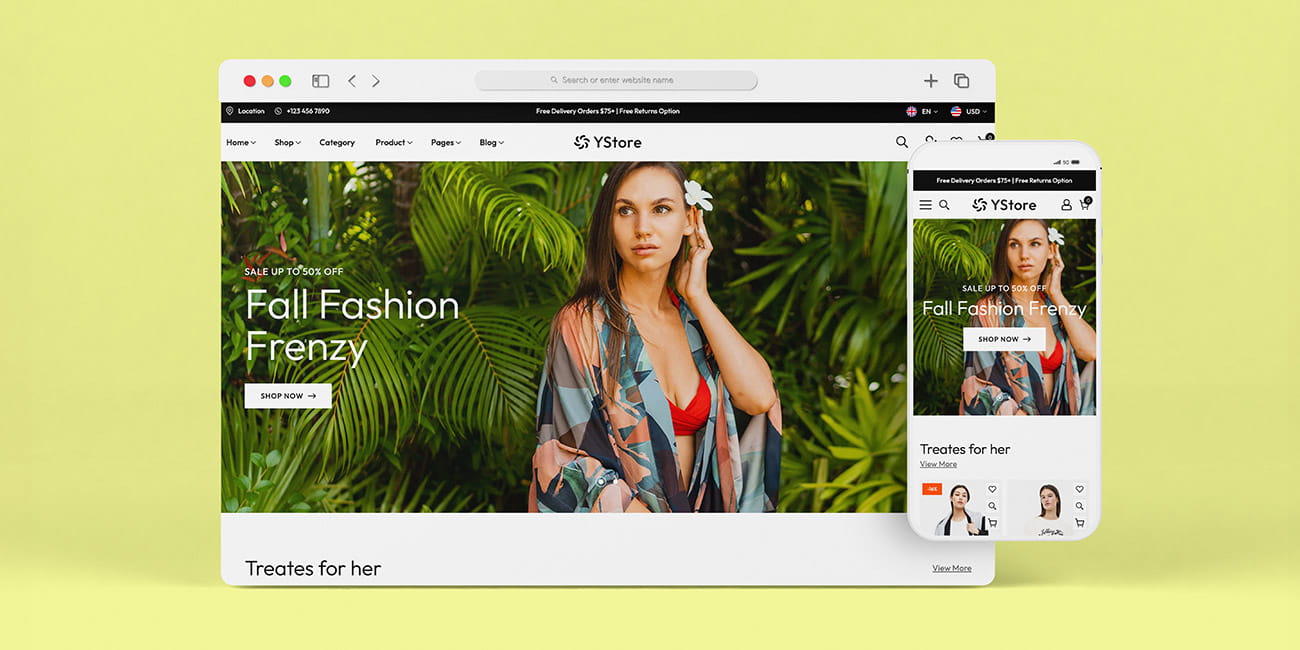
Task: Click desktop 'Fall Fashion Frenzy' headline
Action: pos(352,326)
